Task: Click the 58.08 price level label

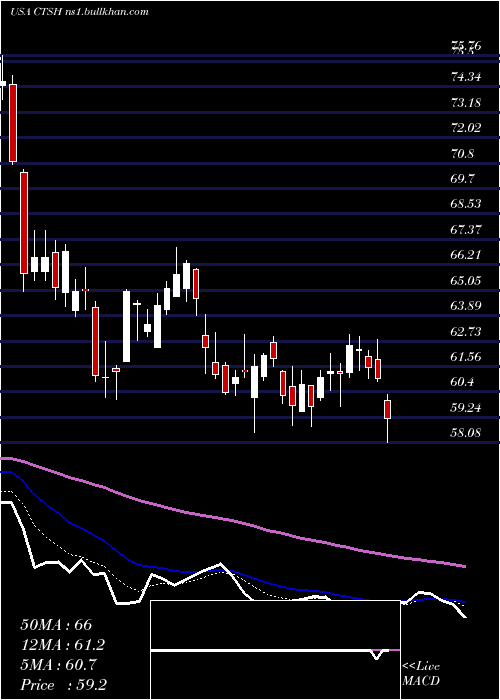Action: pyautogui.click(x=467, y=433)
